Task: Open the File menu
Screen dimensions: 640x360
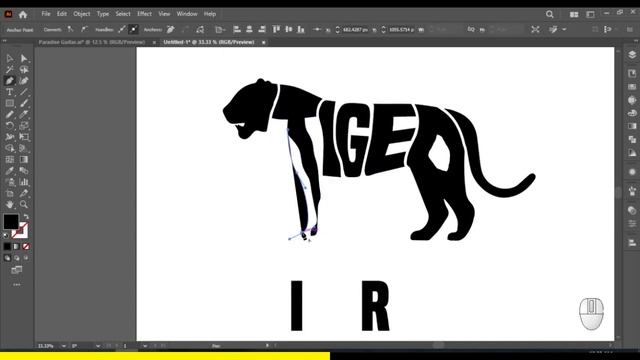Action: tap(46, 14)
